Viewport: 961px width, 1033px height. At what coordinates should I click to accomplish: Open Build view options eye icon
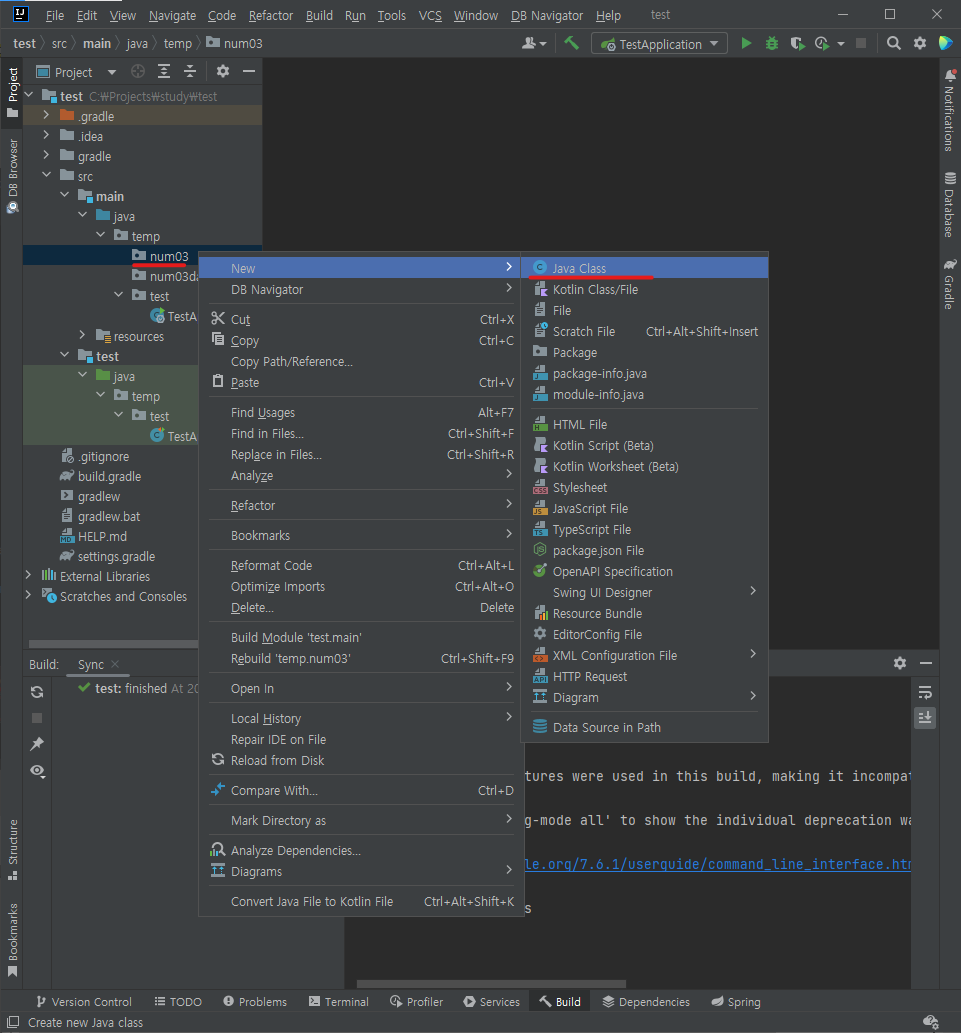tap(37, 771)
